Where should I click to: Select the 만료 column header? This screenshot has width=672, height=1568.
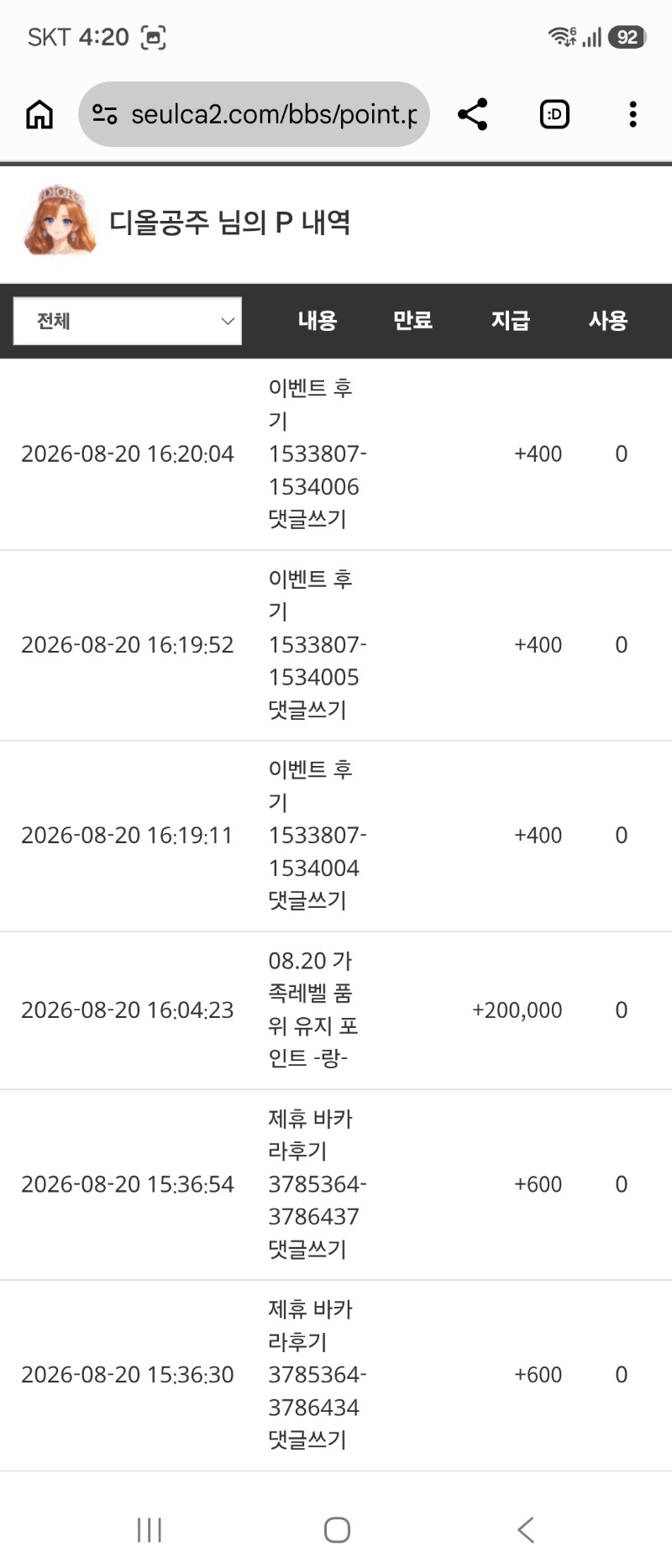pyautogui.click(x=413, y=320)
